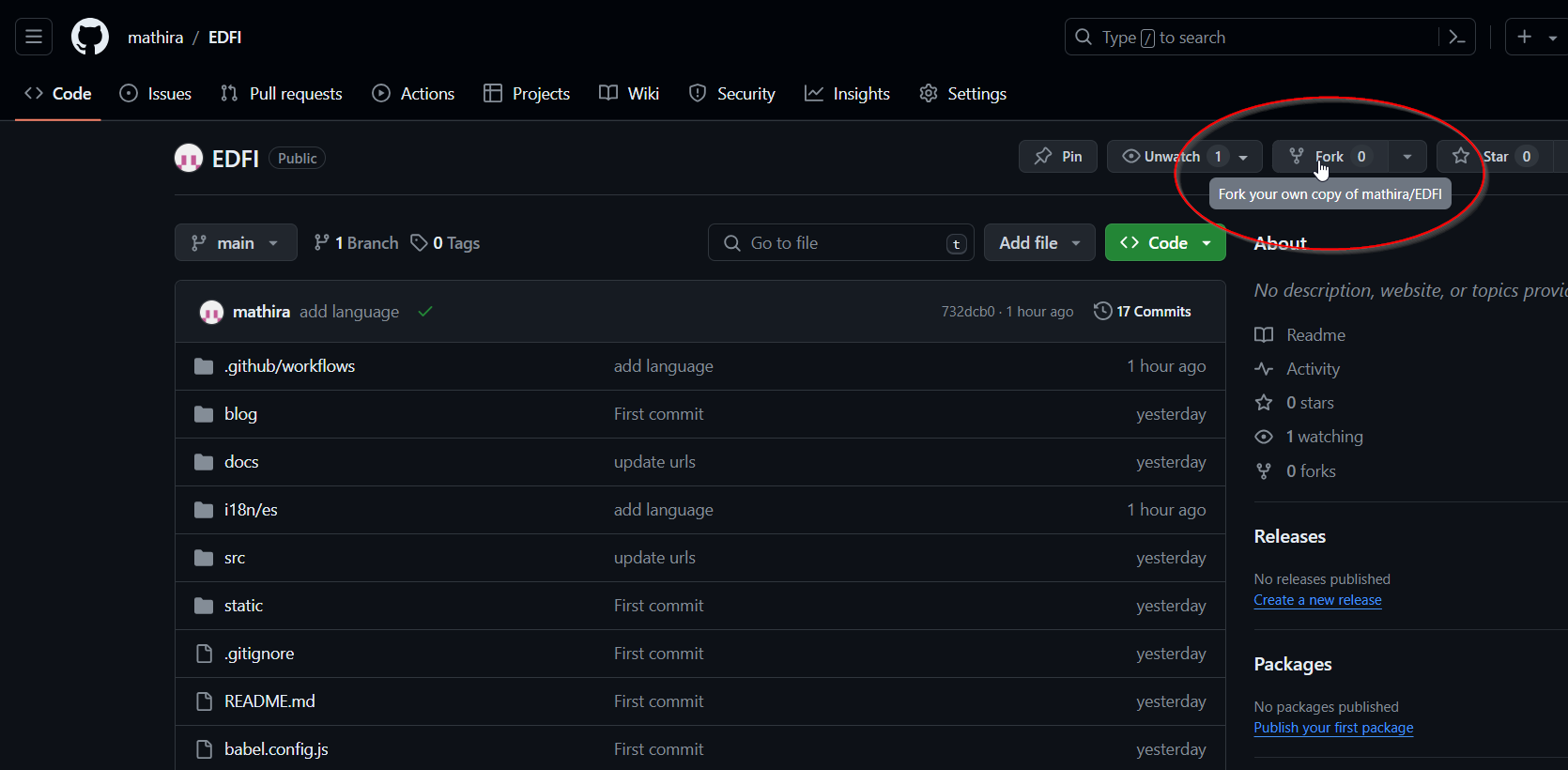Click the plus create new icon
The height and width of the screenshot is (770, 1568).
coord(1525,37)
